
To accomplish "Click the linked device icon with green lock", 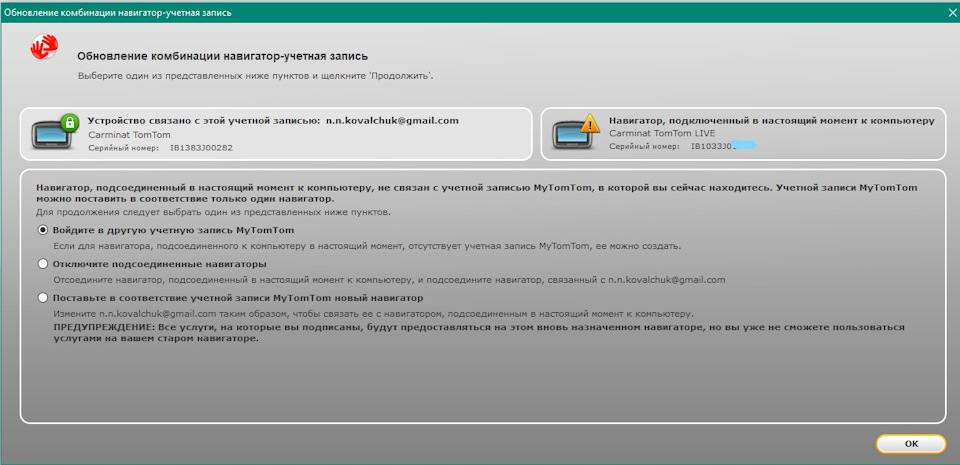I will click(56, 130).
